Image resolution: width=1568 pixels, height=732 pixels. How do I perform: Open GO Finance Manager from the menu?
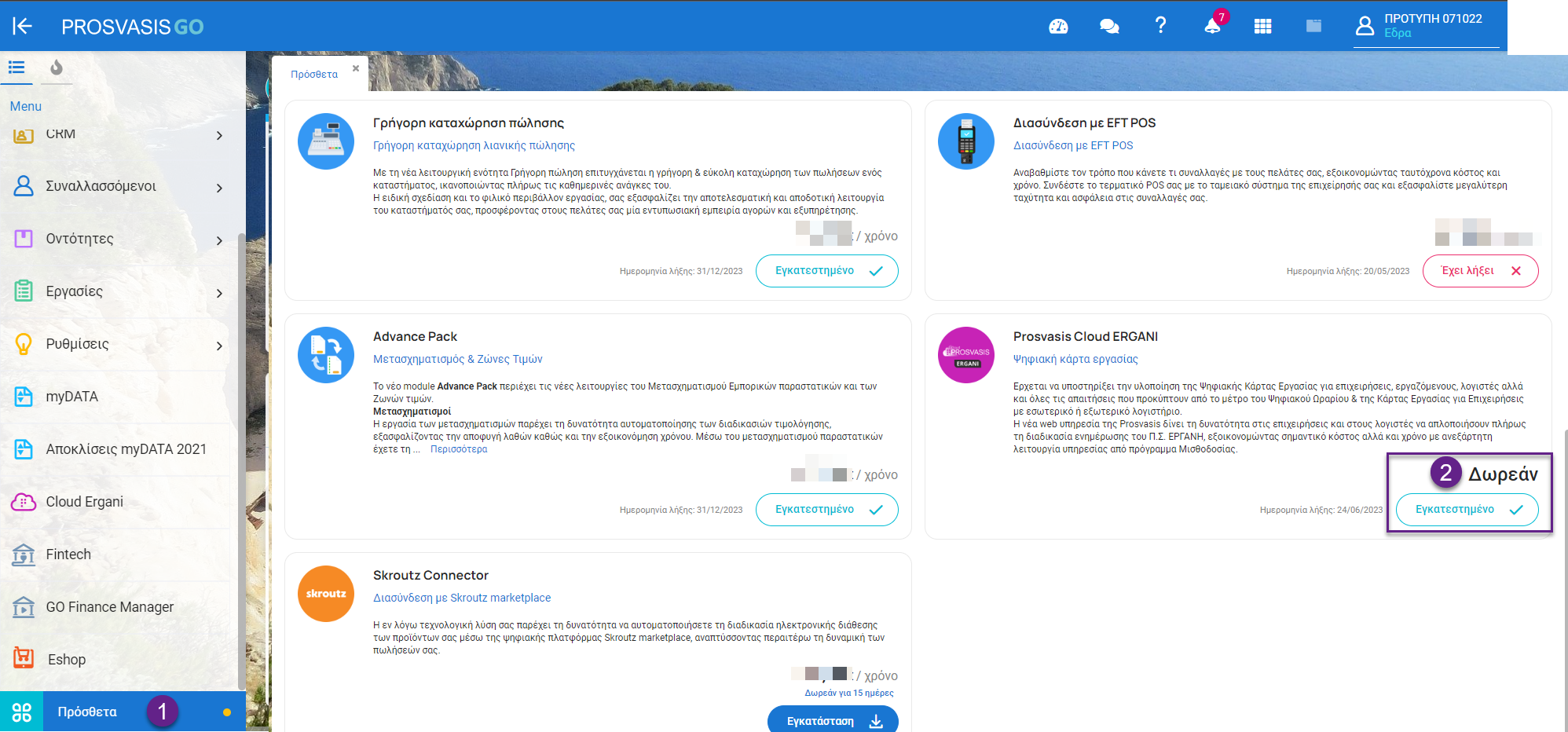[110, 606]
